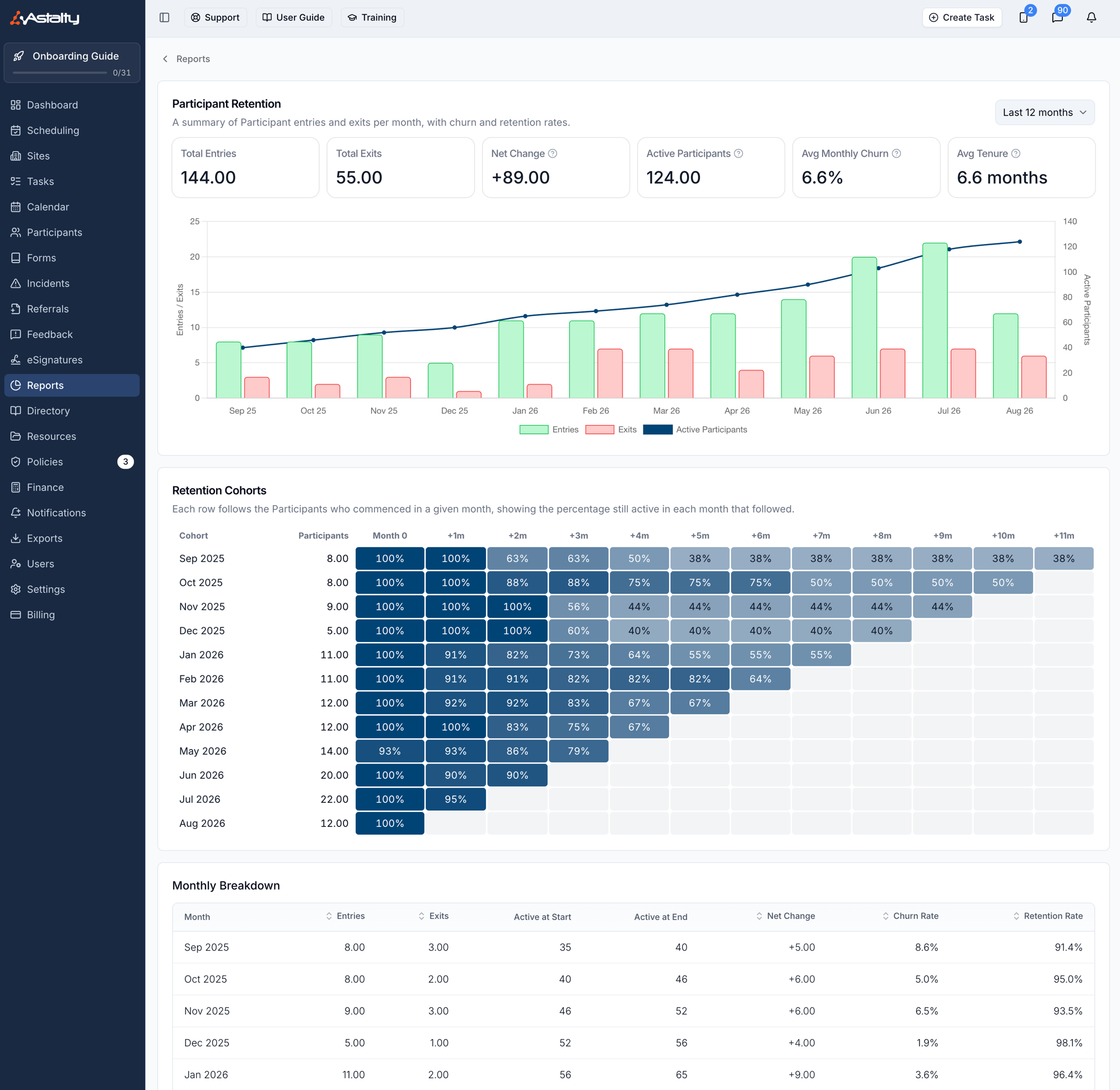1120x1090 pixels.
Task: Click the Dashboard grid icon in sidebar
Action: click(x=16, y=105)
